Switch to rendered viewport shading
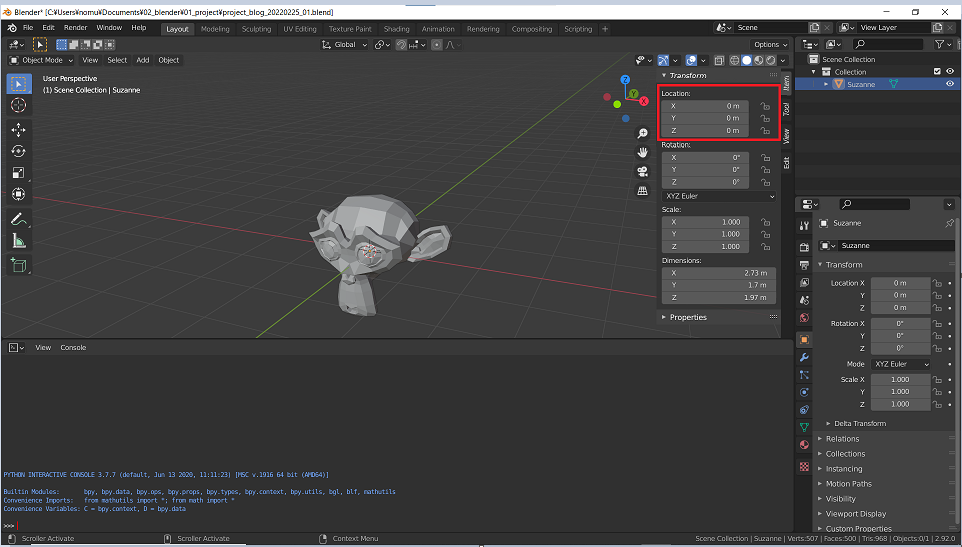Viewport: 962px width, 547px height. point(771,60)
